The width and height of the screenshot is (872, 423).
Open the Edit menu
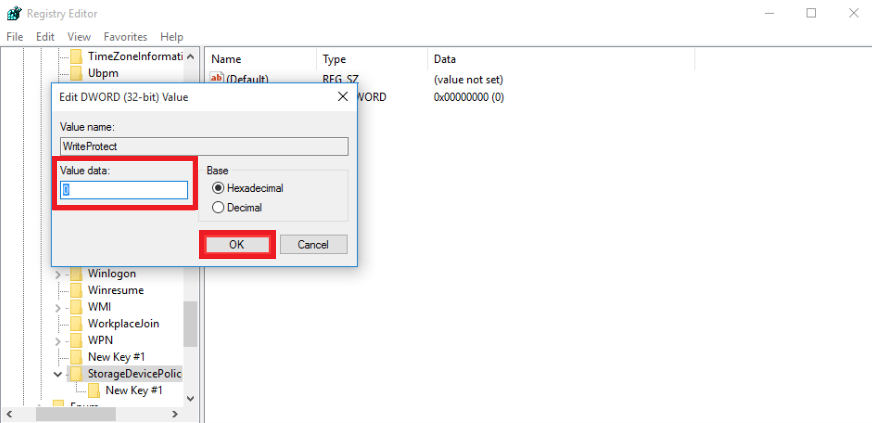pos(45,37)
